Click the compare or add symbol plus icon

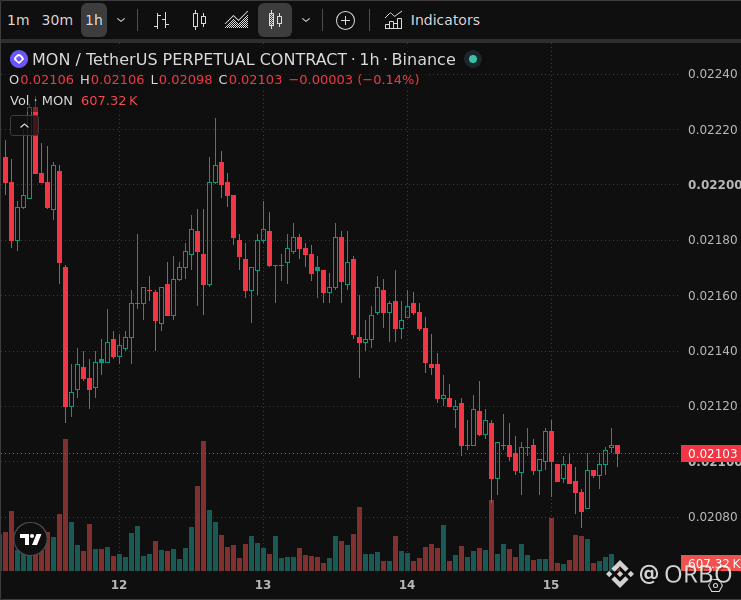(x=345, y=20)
